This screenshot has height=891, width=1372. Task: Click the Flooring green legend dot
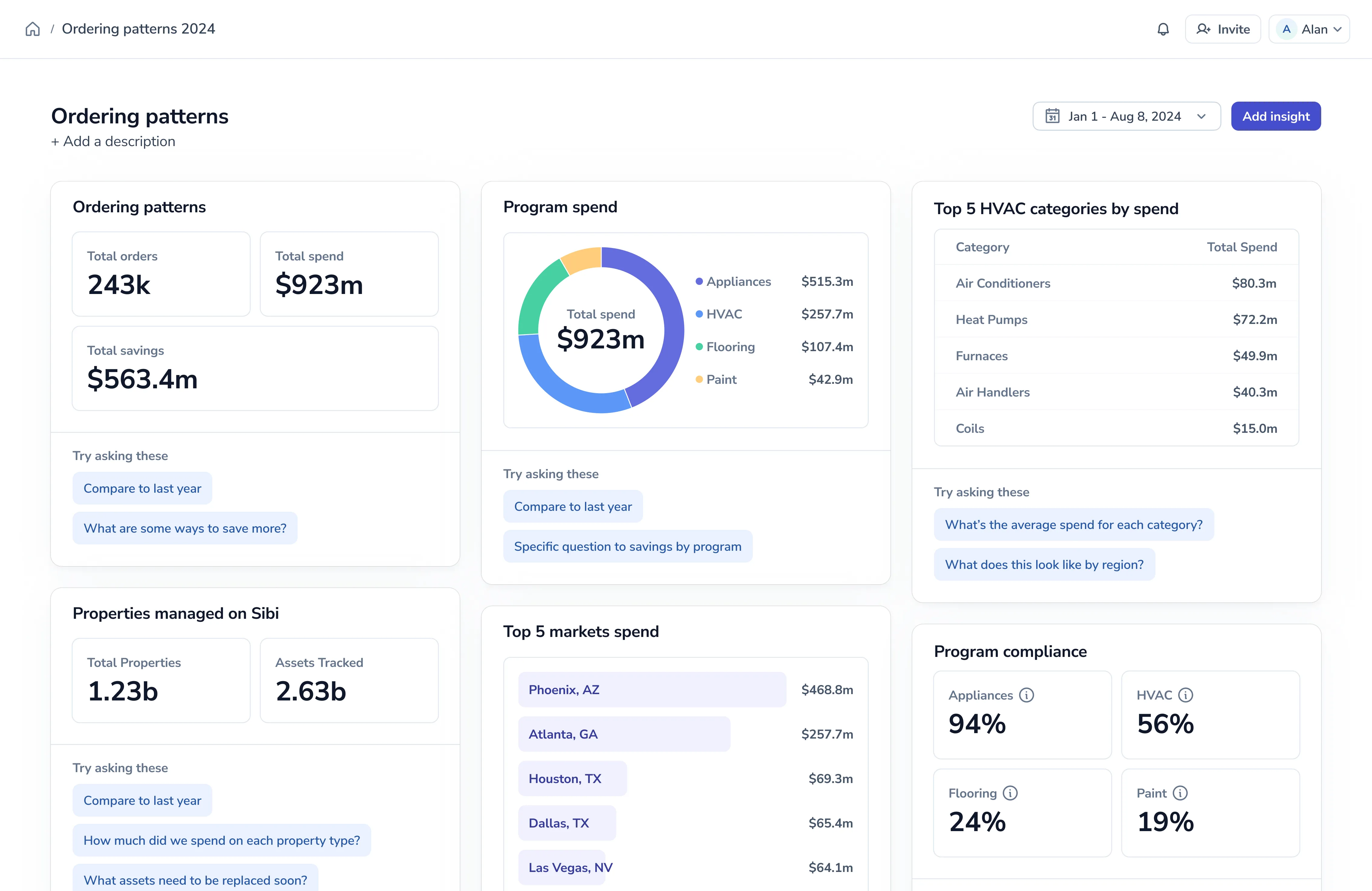(699, 347)
